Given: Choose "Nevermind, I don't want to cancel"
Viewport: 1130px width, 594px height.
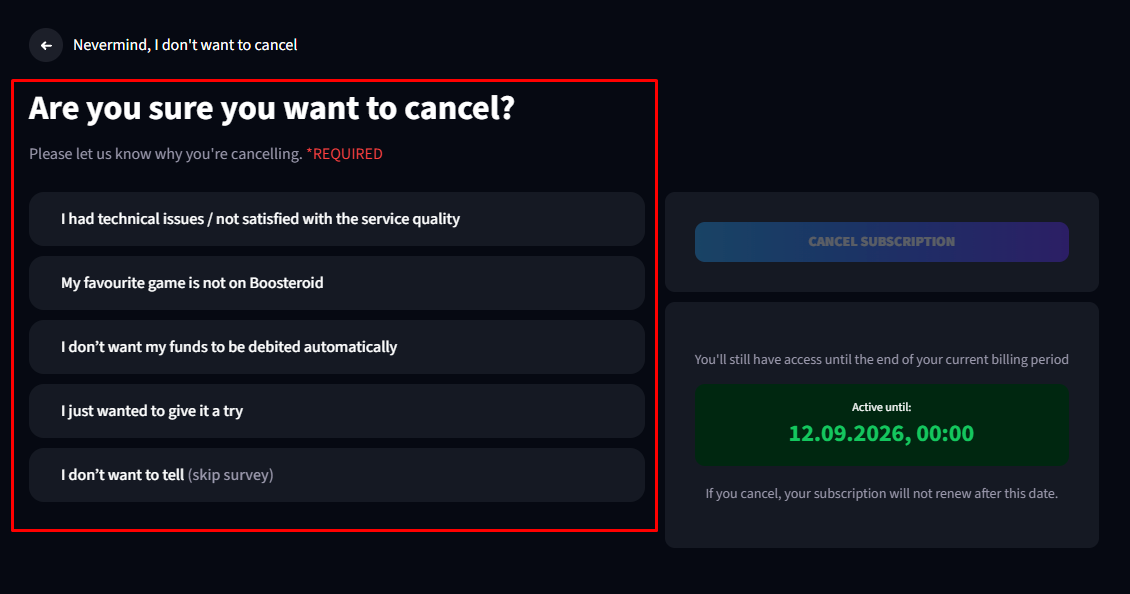Looking at the screenshot, I should [x=185, y=45].
